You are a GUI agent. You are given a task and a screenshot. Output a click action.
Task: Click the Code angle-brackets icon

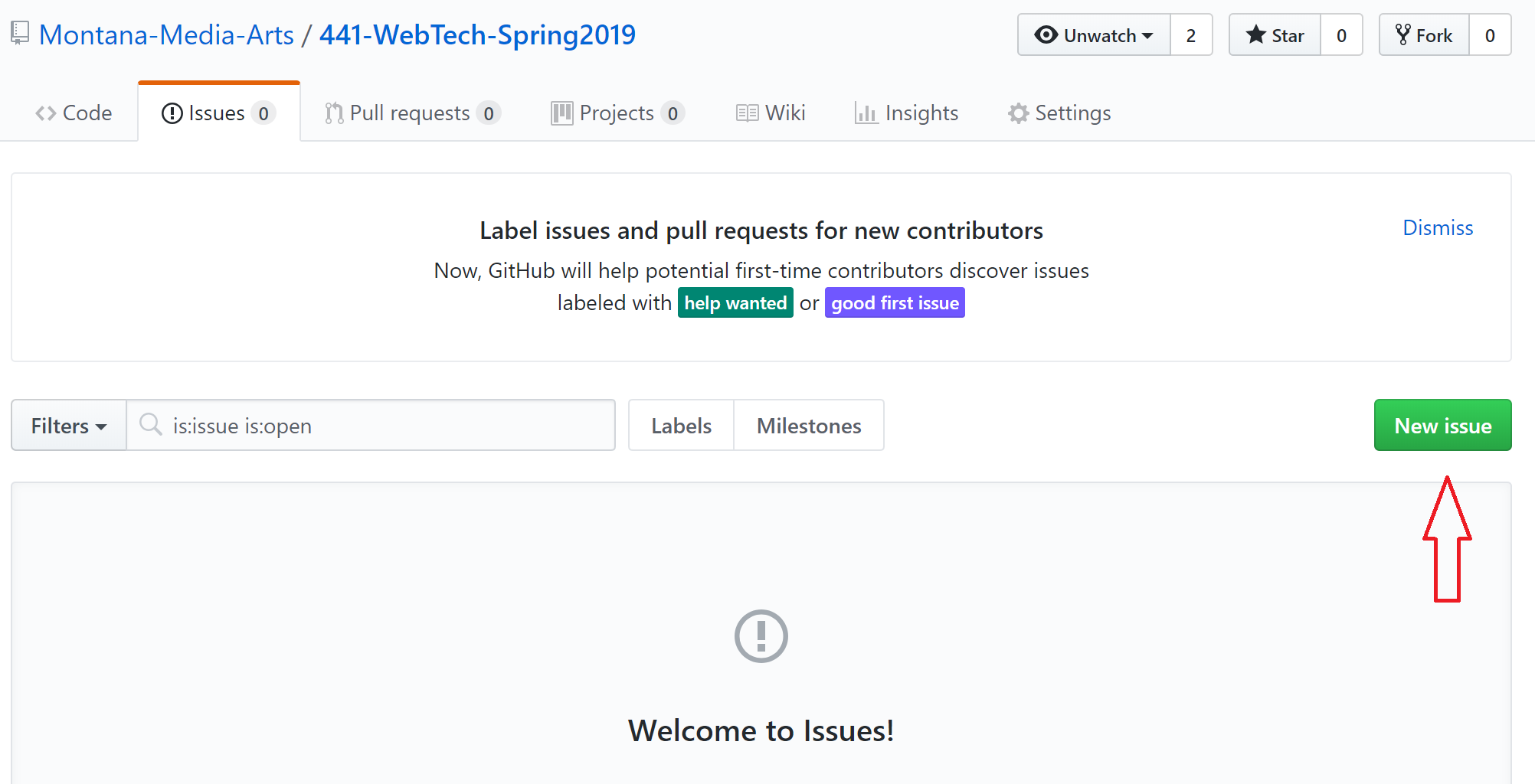[x=46, y=113]
